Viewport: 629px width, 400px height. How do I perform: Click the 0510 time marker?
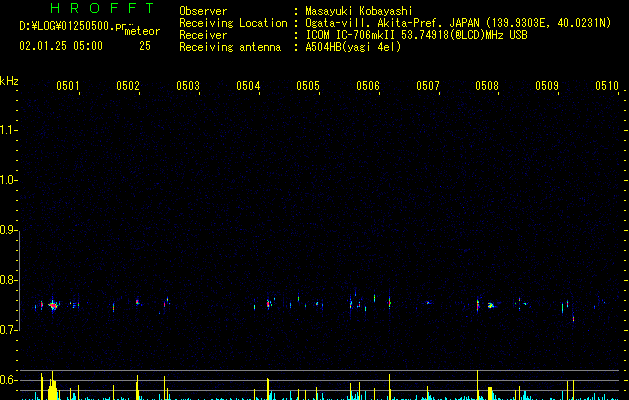tap(607, 85)
